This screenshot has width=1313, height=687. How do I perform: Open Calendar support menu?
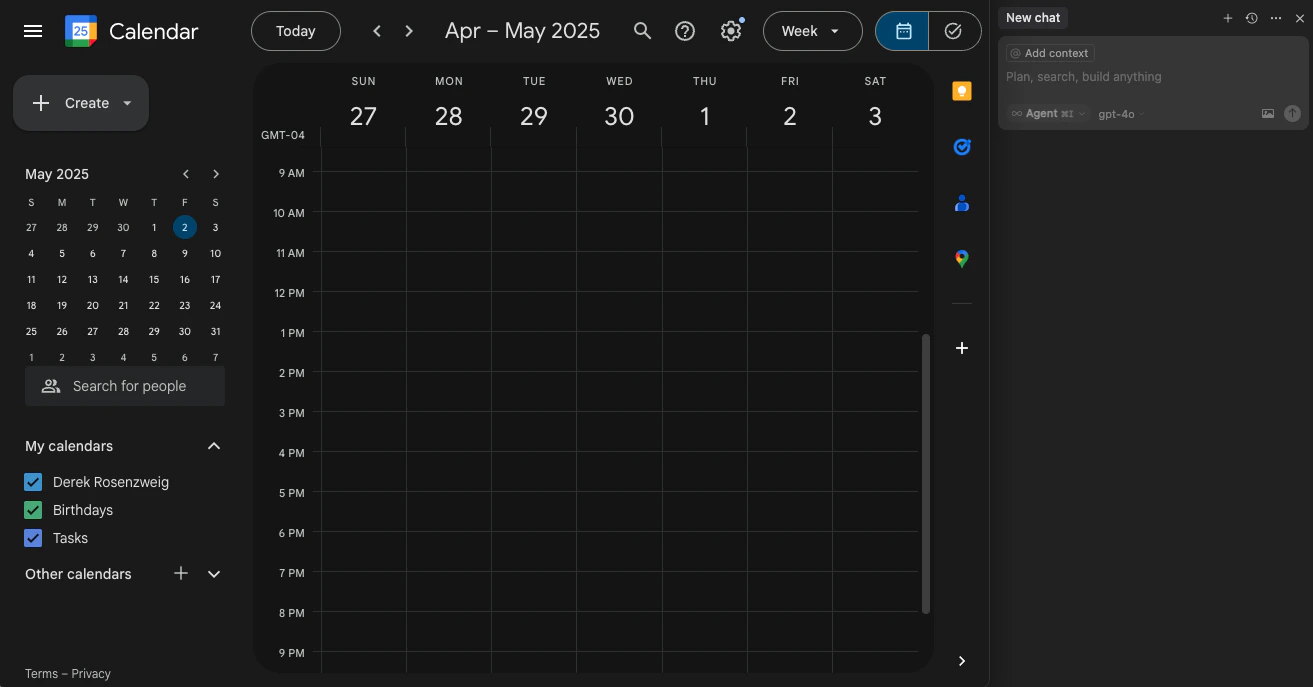pos(685,30)
